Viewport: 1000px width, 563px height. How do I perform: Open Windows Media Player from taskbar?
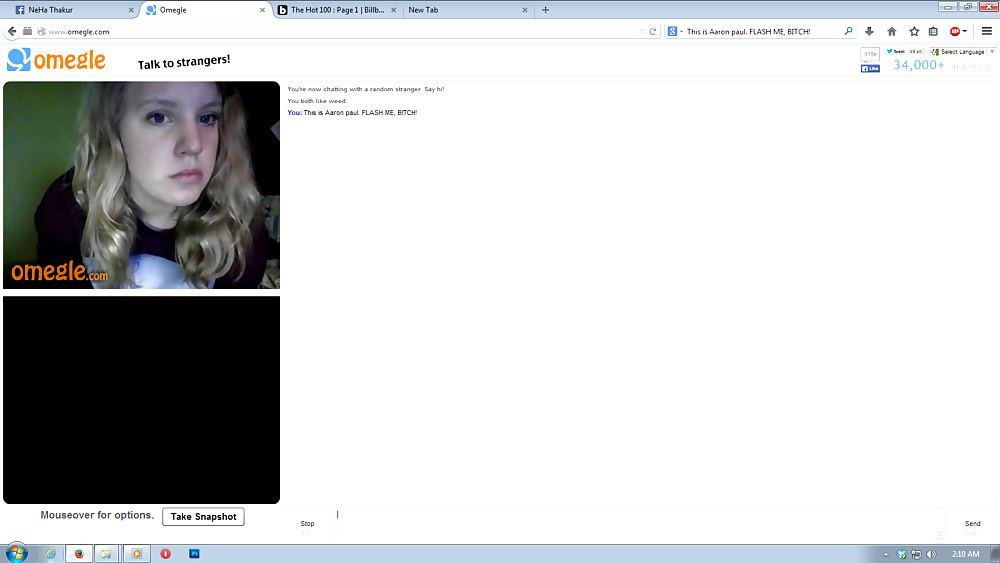136,553
